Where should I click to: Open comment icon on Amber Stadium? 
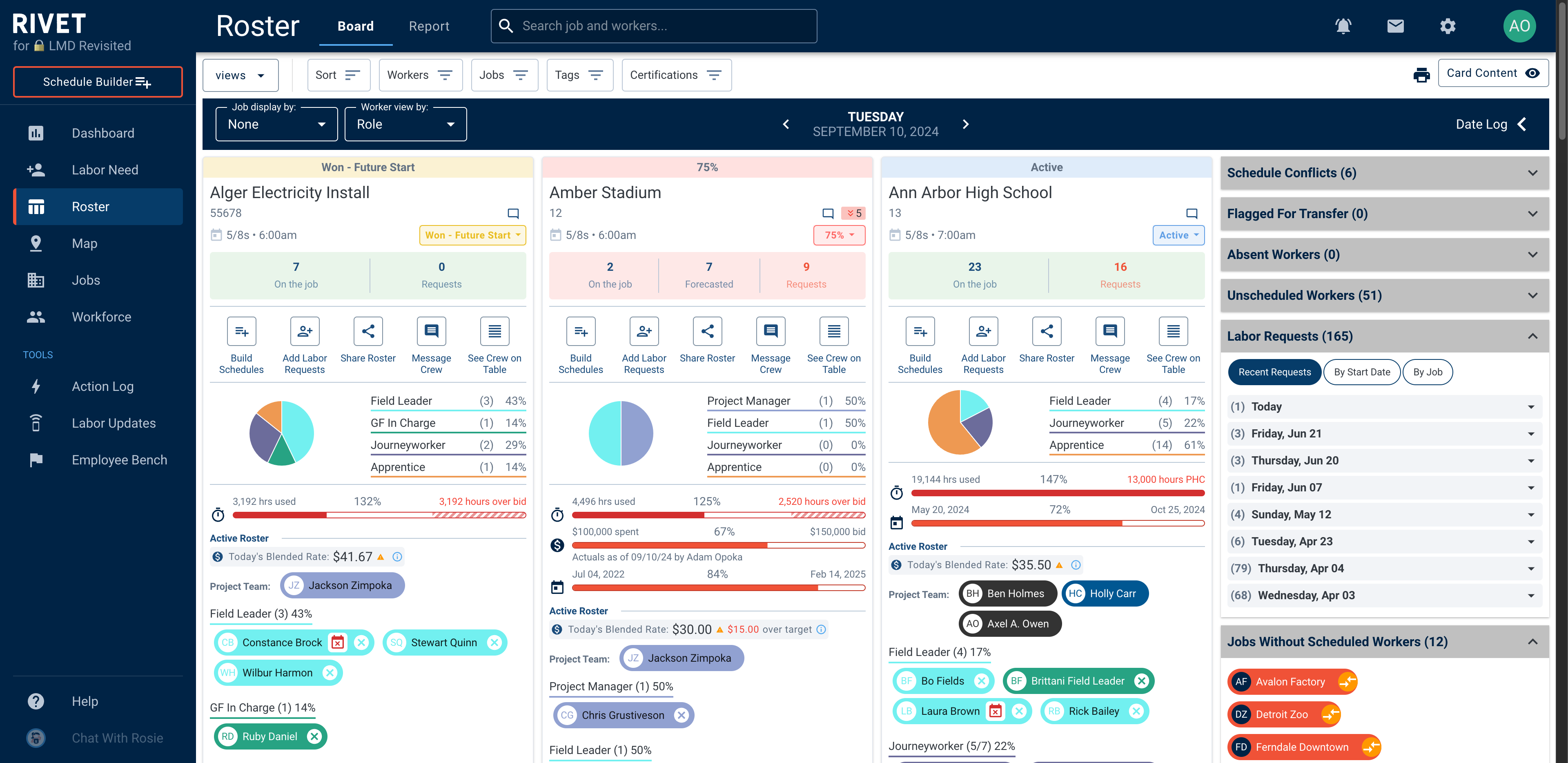pyautogui.click(x=828, y=213)
